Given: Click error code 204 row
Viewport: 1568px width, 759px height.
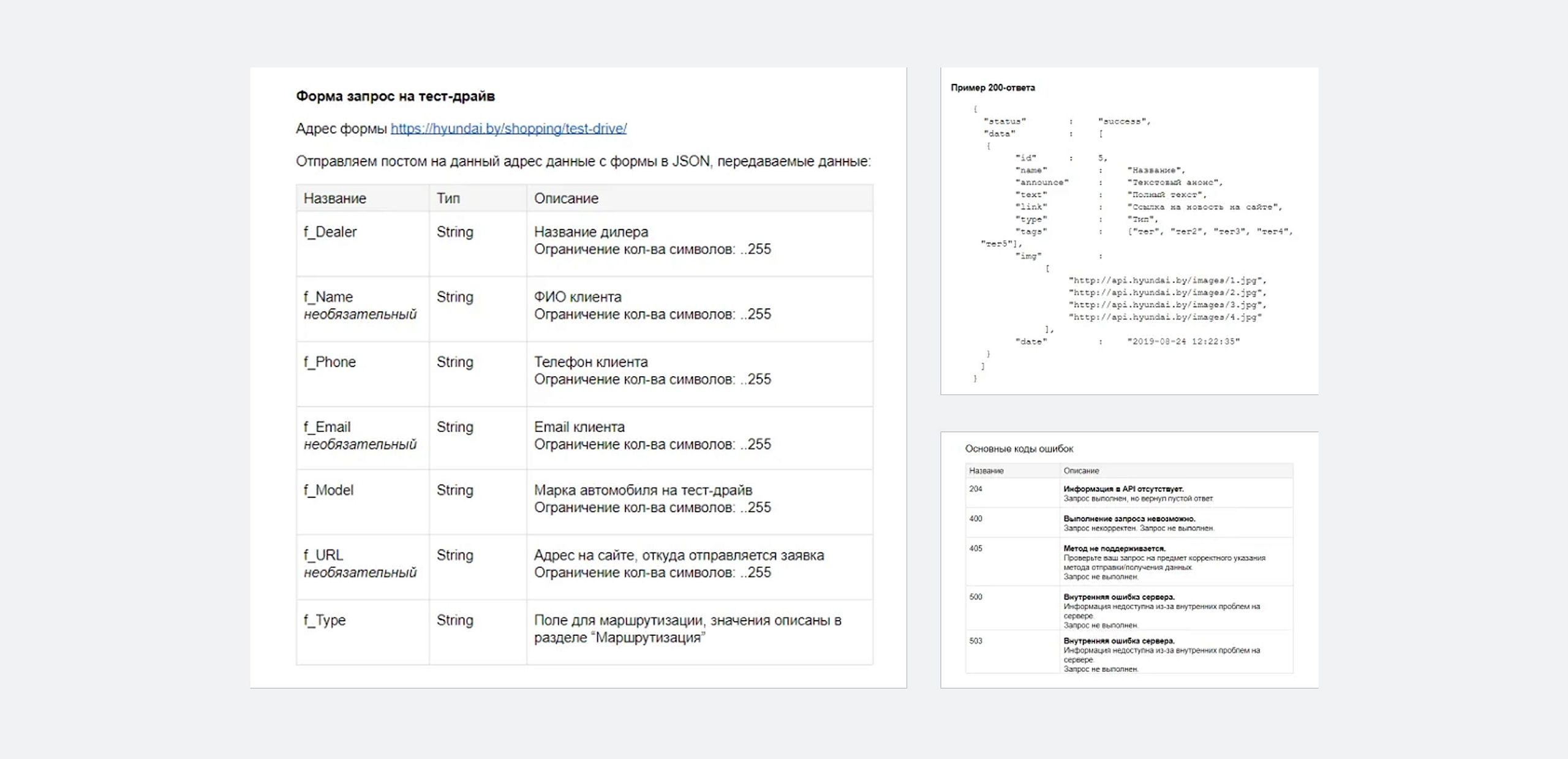Looking at the screenshot, I should point(976,489).
